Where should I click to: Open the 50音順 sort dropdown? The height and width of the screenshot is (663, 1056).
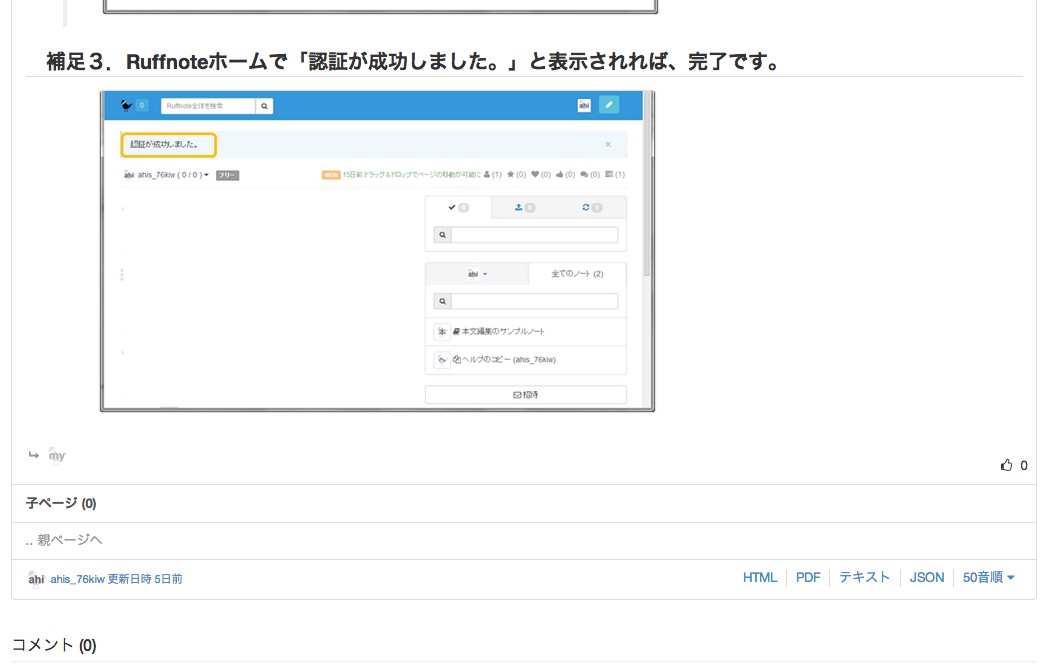[x=988, y=577]
